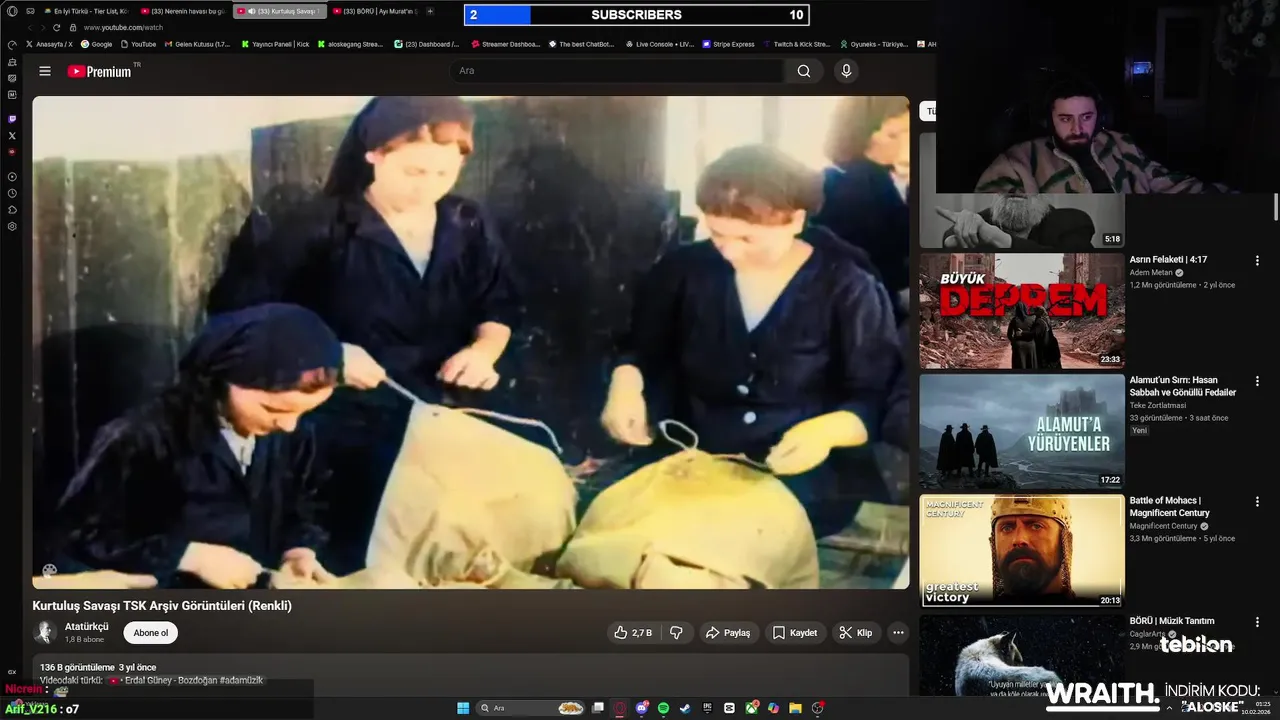Image resolution: width=1280 pixels, height=720 pixels.
Task: Open Stripe Express bookmark
Action: click(x=728, y=44)
